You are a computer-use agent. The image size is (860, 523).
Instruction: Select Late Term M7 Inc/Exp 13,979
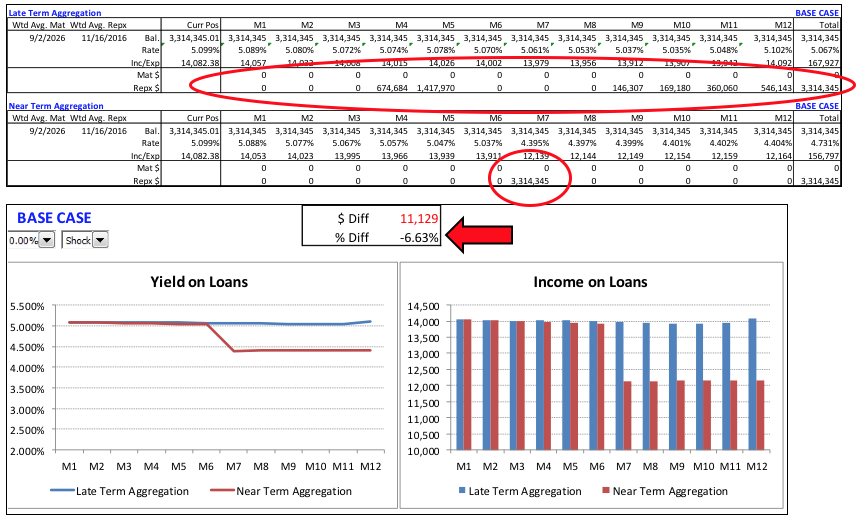coord(536,63)
